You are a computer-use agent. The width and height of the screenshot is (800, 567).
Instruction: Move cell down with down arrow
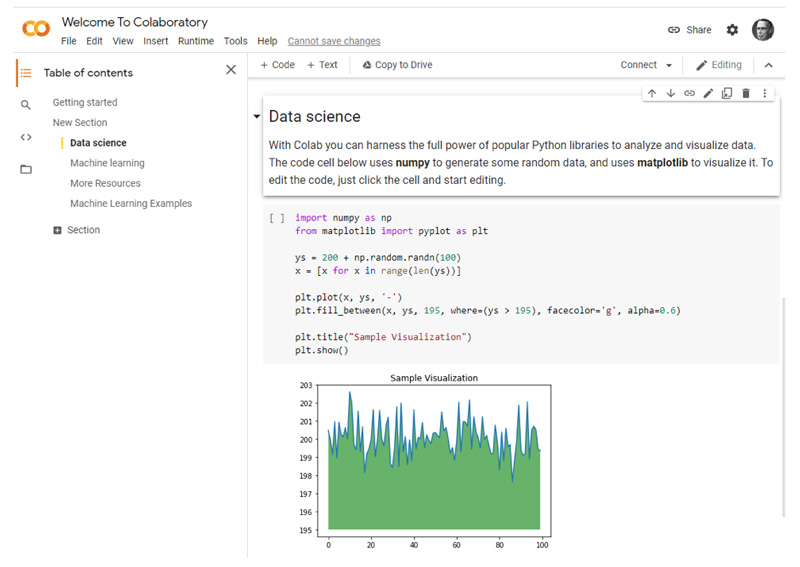click(671, 93)
